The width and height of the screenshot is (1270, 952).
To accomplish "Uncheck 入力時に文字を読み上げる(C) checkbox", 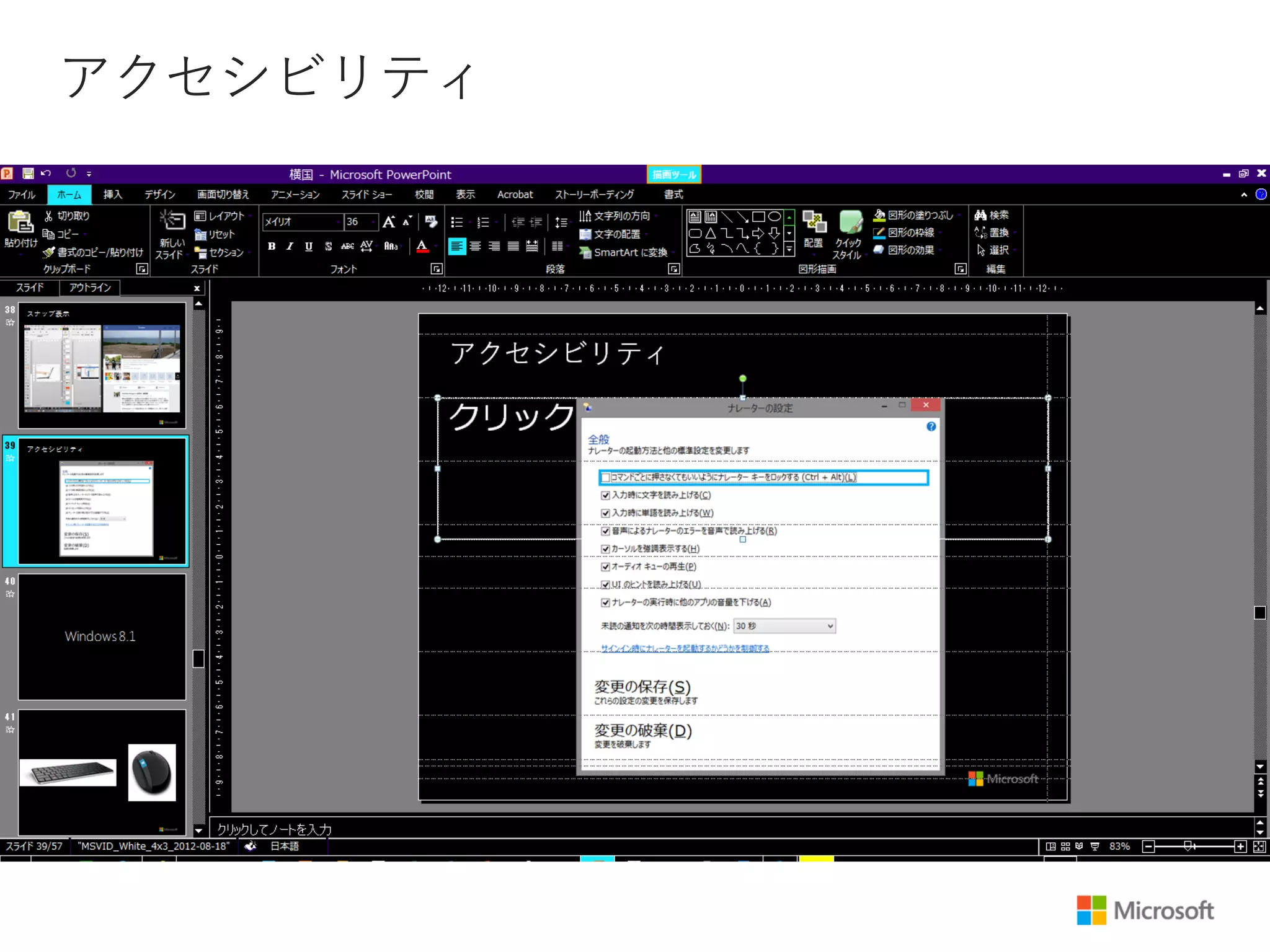I will 606,495.
